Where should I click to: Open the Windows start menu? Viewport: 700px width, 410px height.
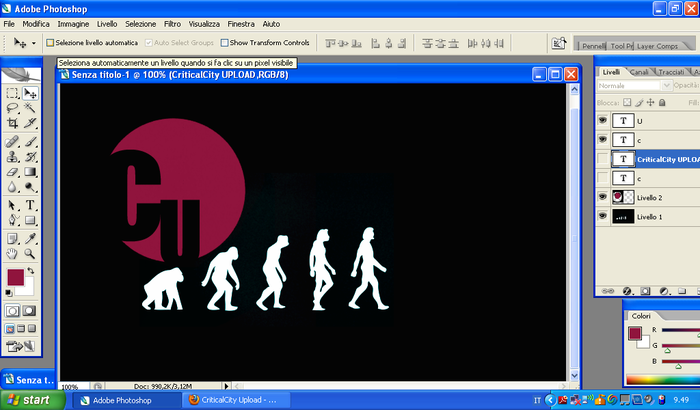[x=32, y=400]
